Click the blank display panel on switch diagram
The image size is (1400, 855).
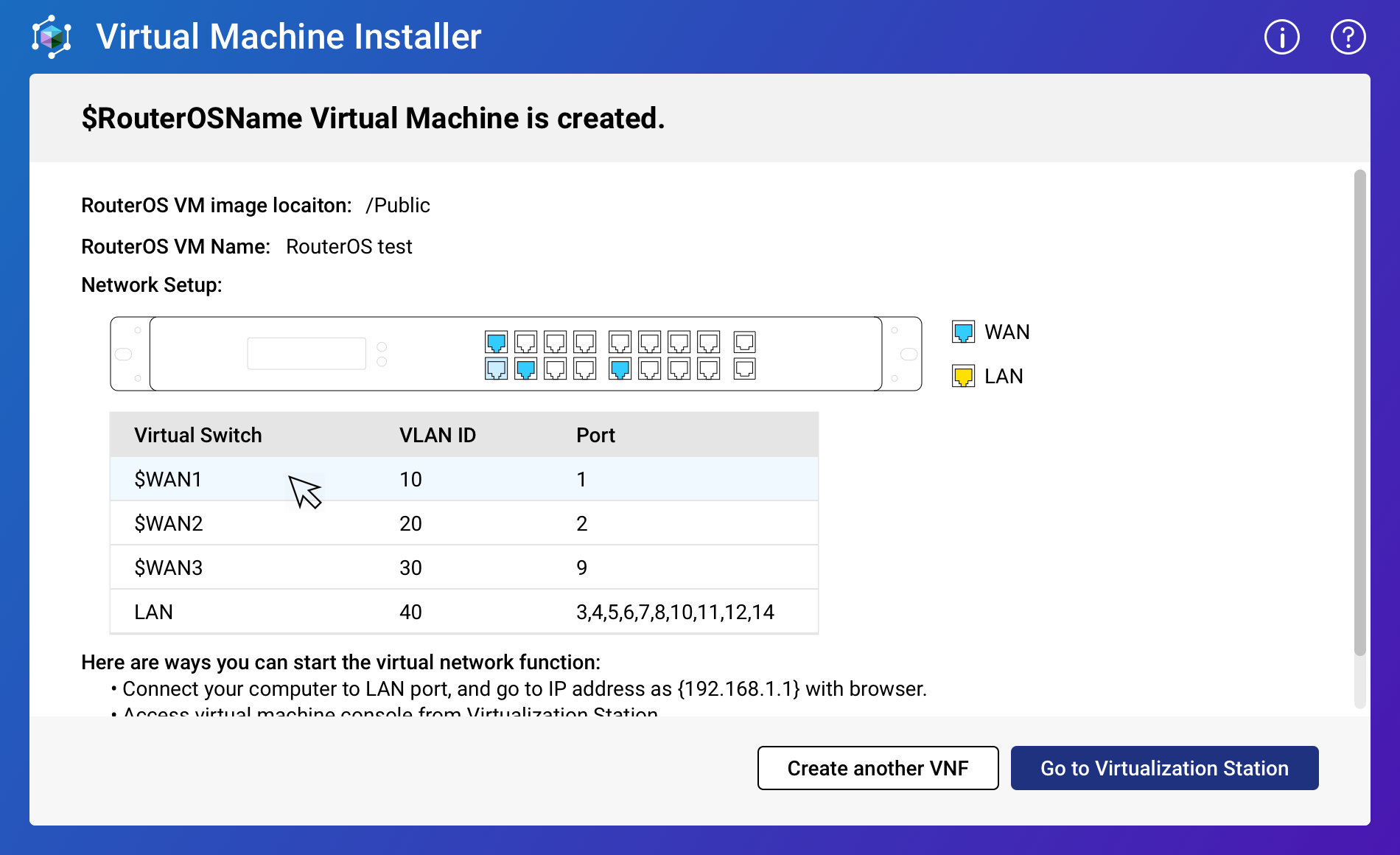click(x=307, y=354)
